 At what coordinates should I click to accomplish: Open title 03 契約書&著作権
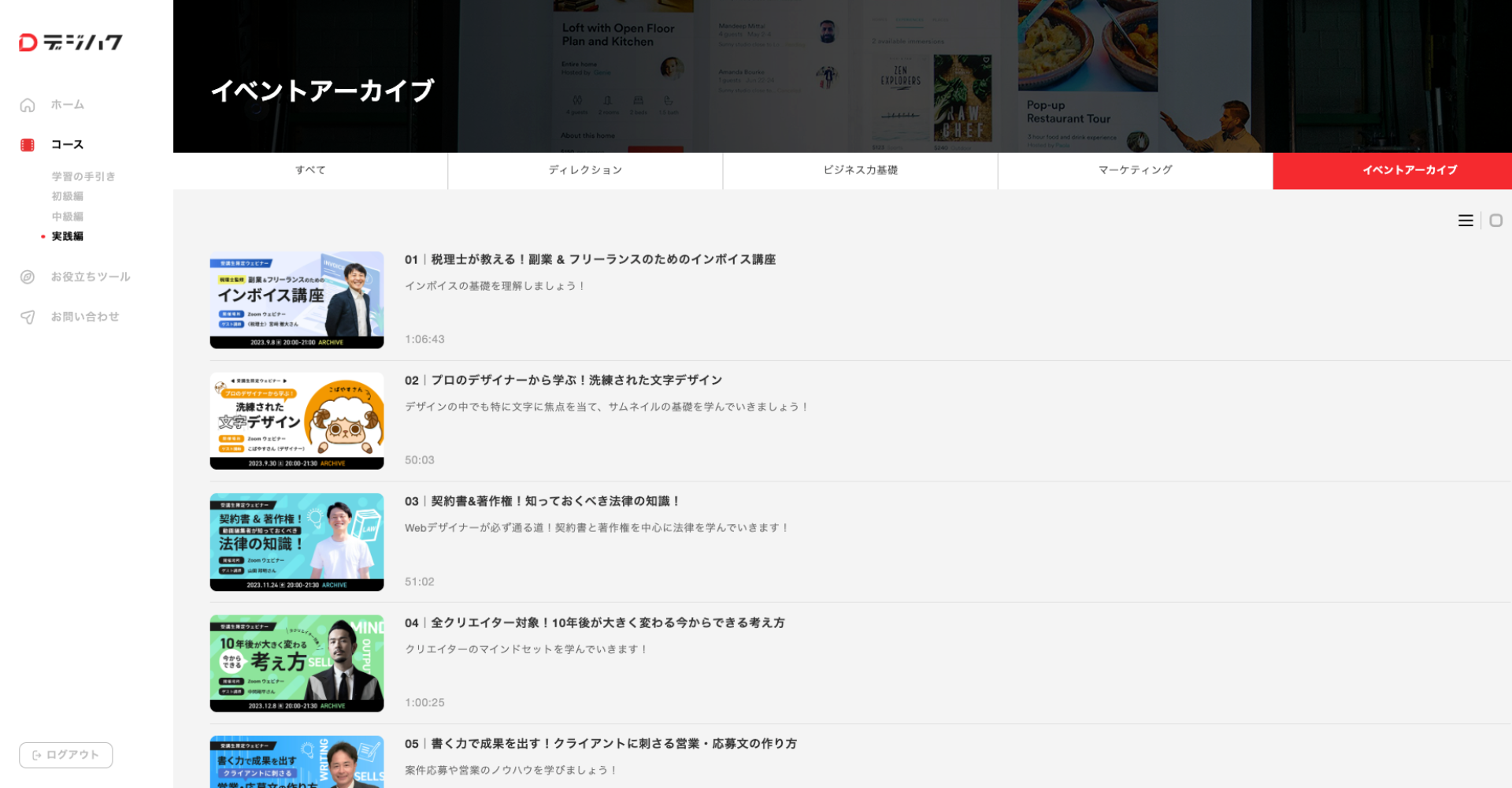543,501
